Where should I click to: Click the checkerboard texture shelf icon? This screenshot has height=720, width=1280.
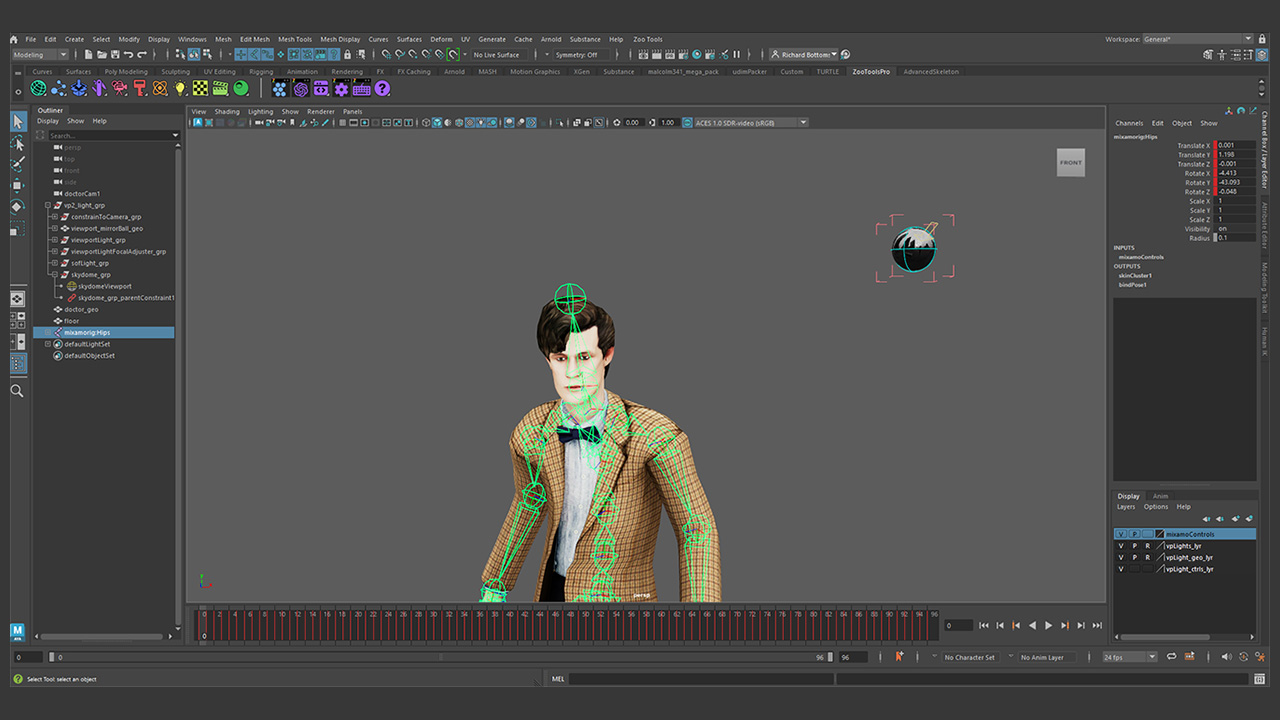pyautogui.click(x=200, y=88)
